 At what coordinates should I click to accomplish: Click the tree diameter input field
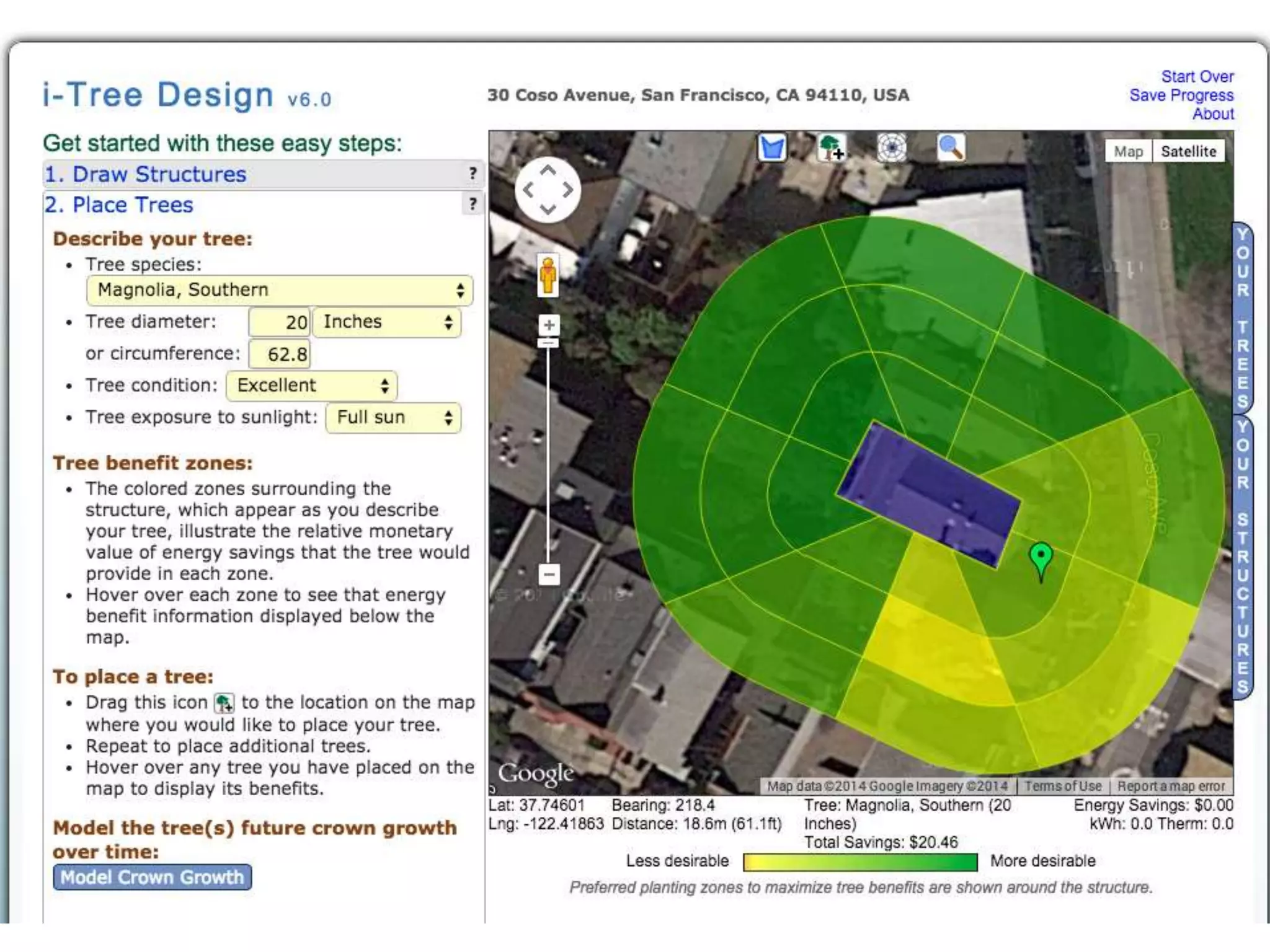[x=279, y=322]
